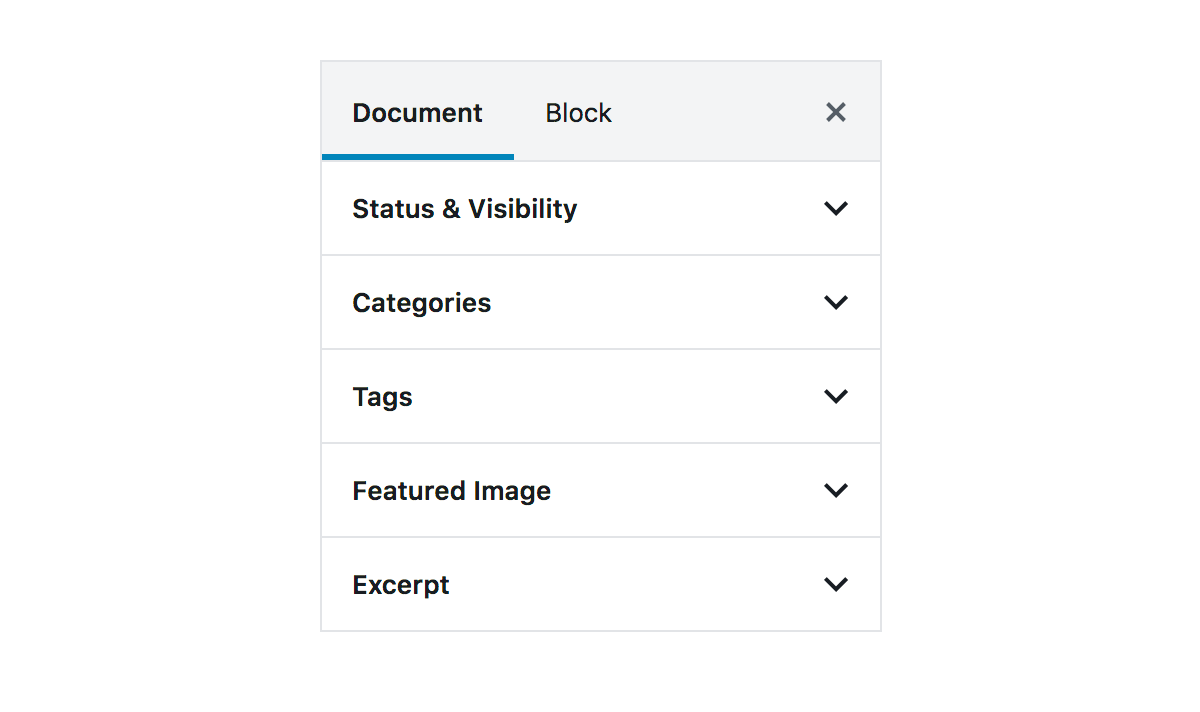Screen dimensions: 1200x712
Task: Open the Tags section
Action: [x=600, y=396]
